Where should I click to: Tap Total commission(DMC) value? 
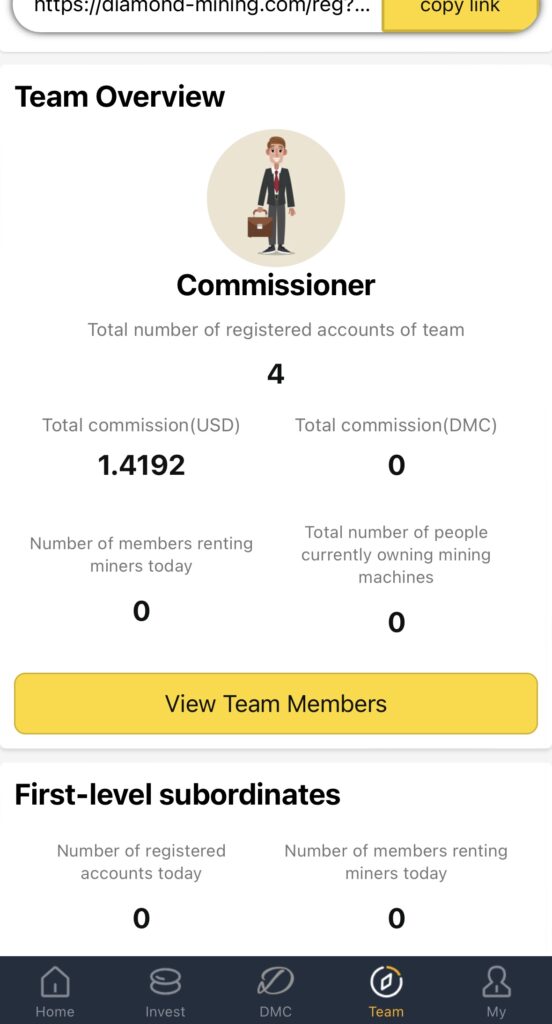point(397,465)
